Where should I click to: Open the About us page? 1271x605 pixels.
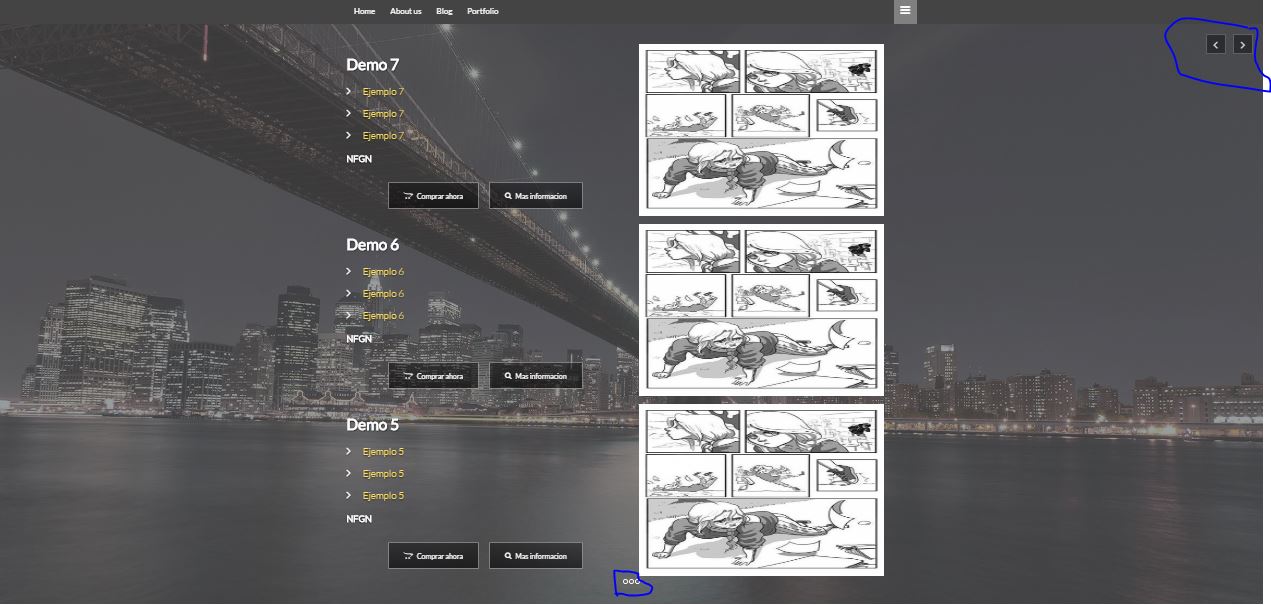(x=405, y=11)
